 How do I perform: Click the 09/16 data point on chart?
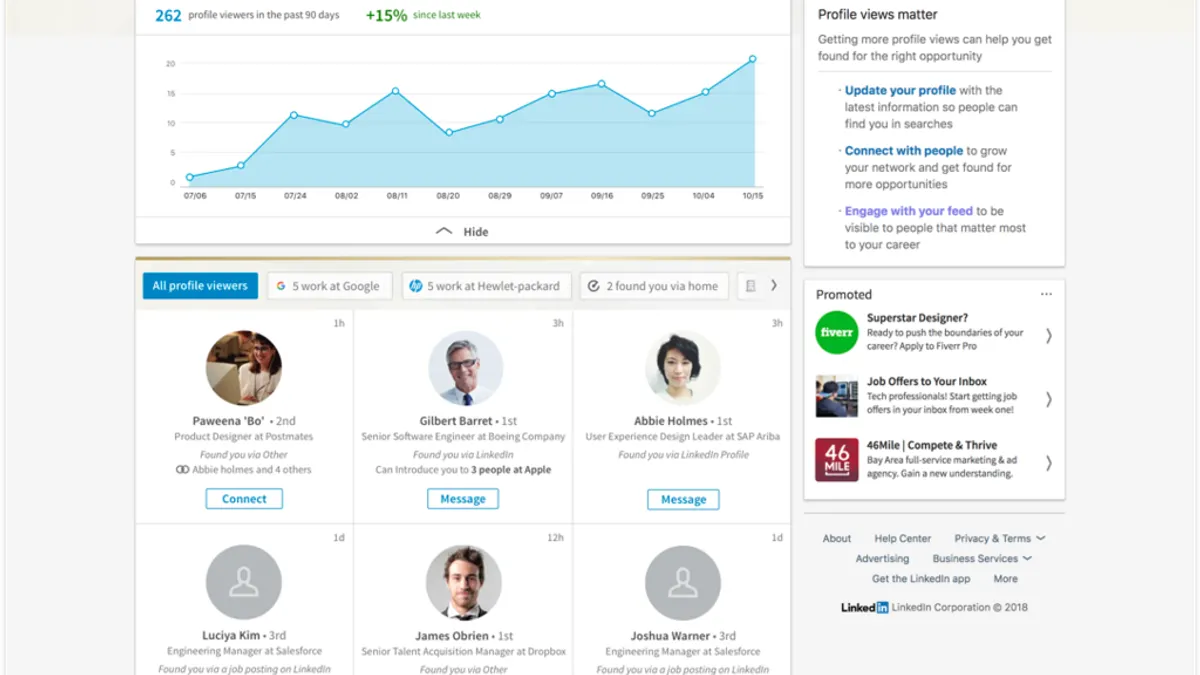point(601,84)
